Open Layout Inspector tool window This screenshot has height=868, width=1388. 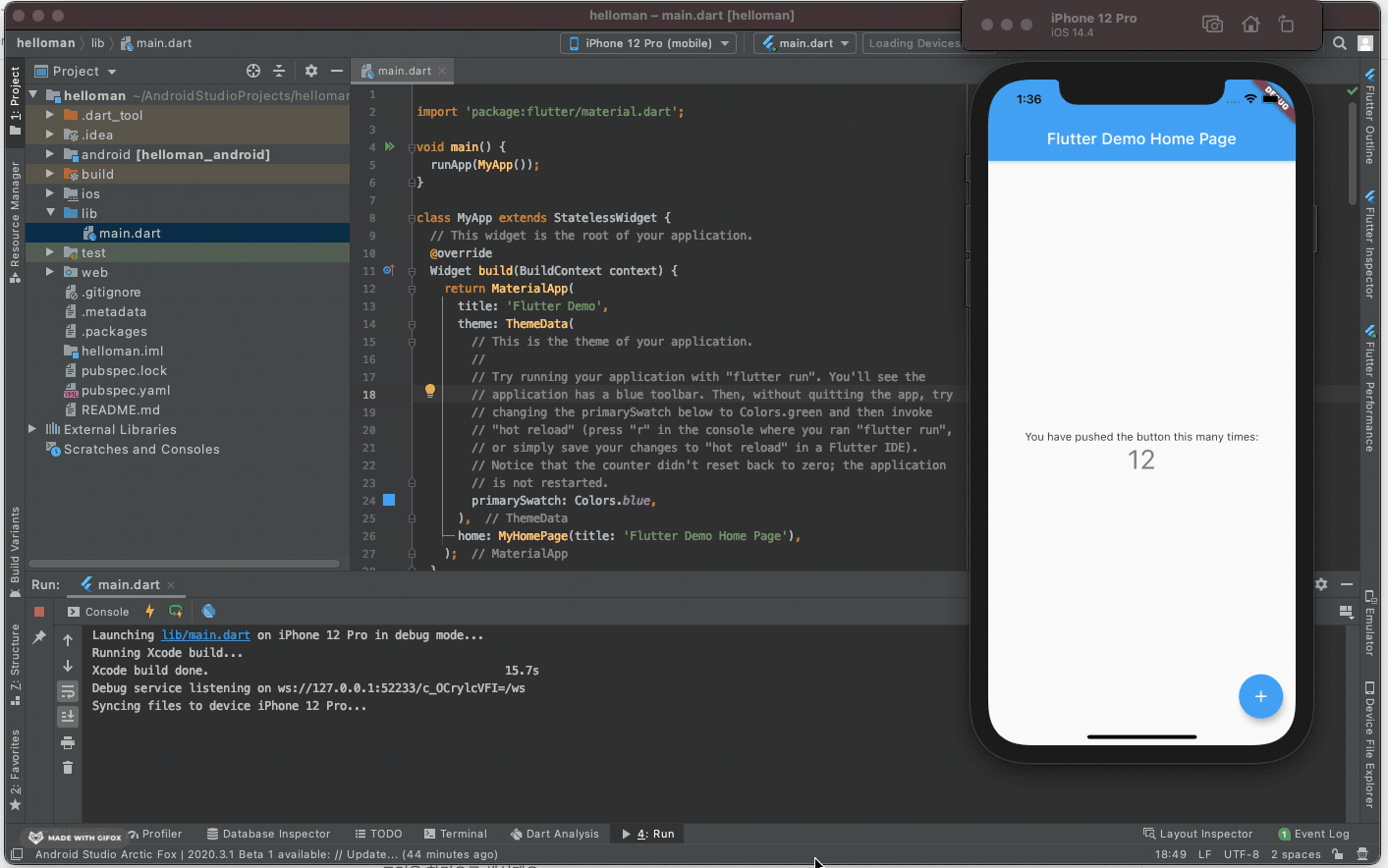pos(1198,834)
